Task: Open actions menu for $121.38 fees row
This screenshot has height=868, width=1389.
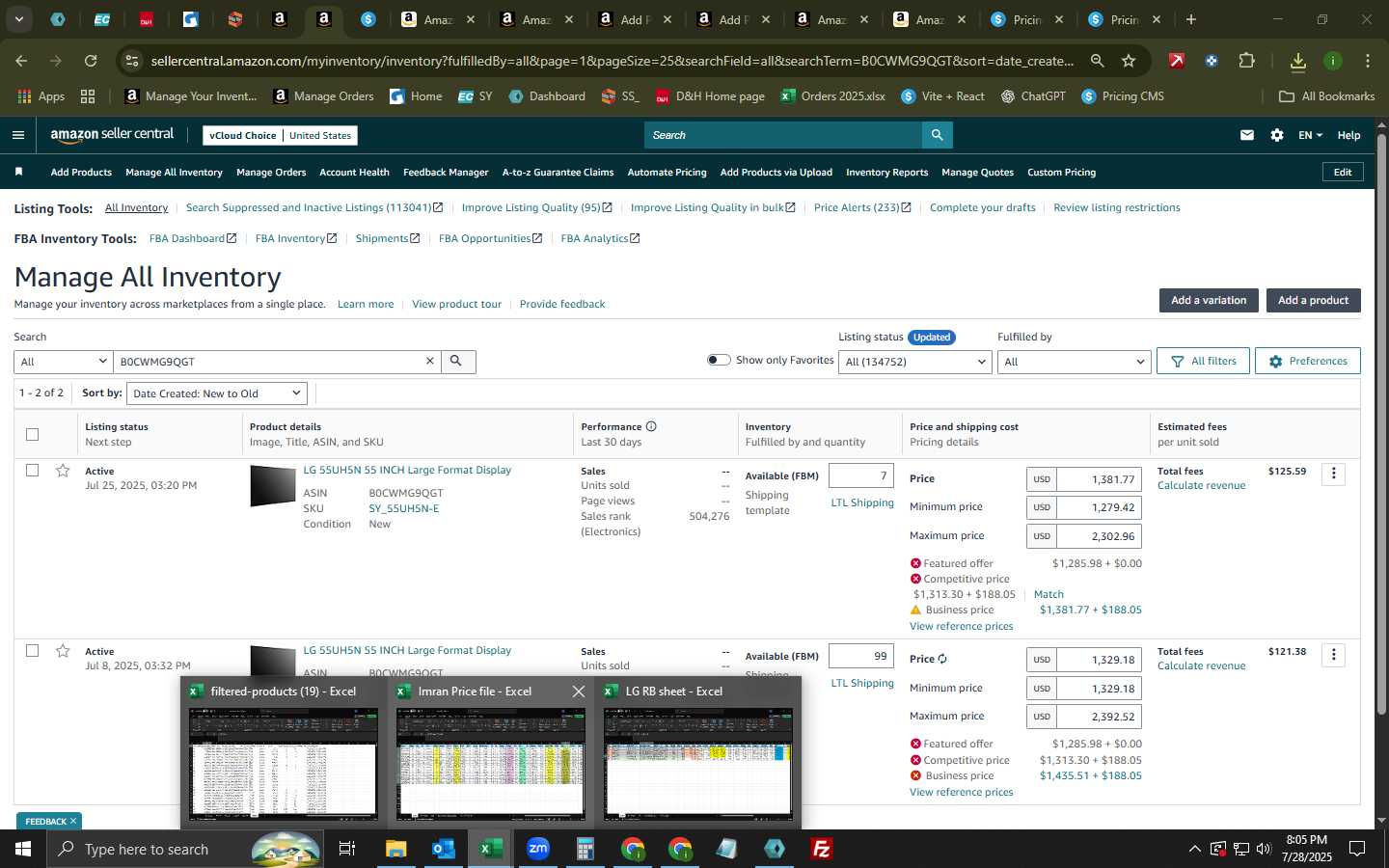Action: click(x=1333, y=655)
